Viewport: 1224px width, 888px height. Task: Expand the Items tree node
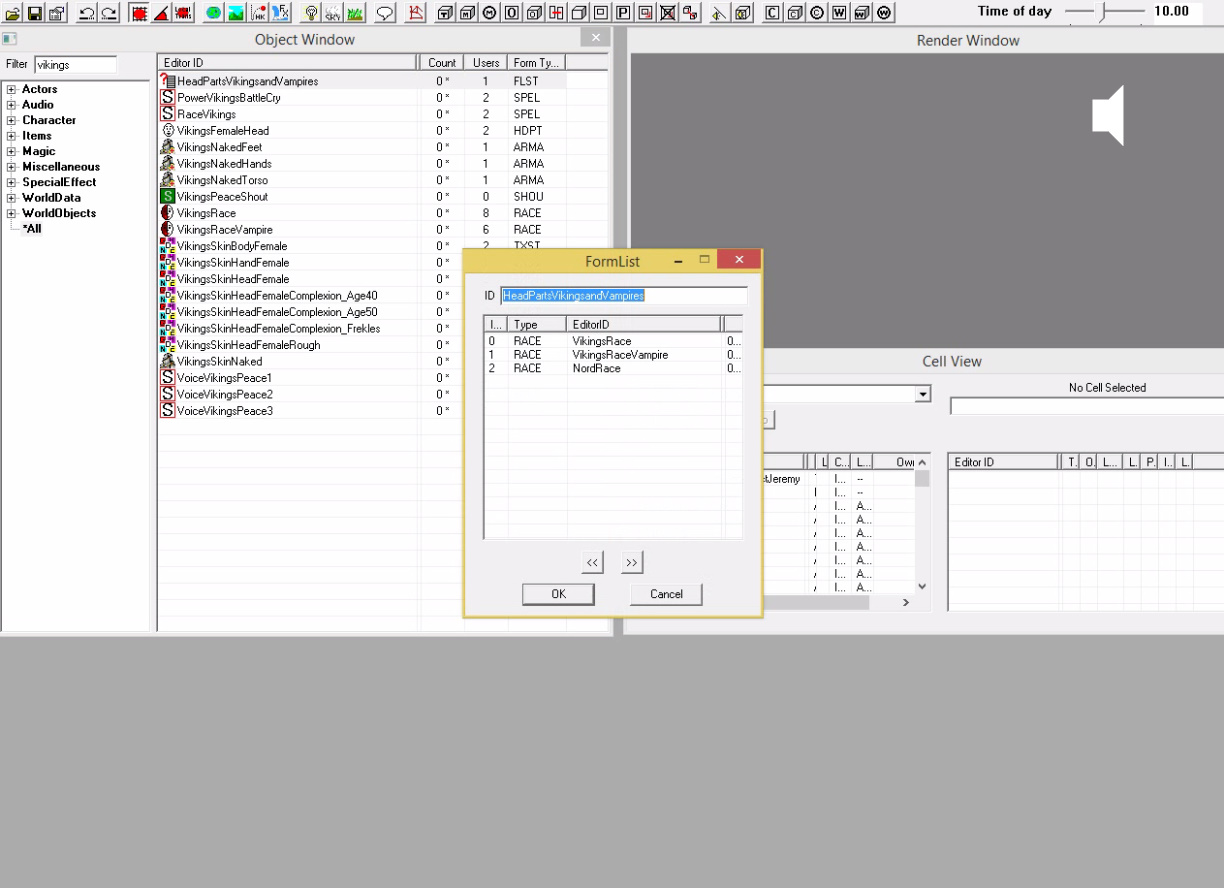tap(12, 135)
